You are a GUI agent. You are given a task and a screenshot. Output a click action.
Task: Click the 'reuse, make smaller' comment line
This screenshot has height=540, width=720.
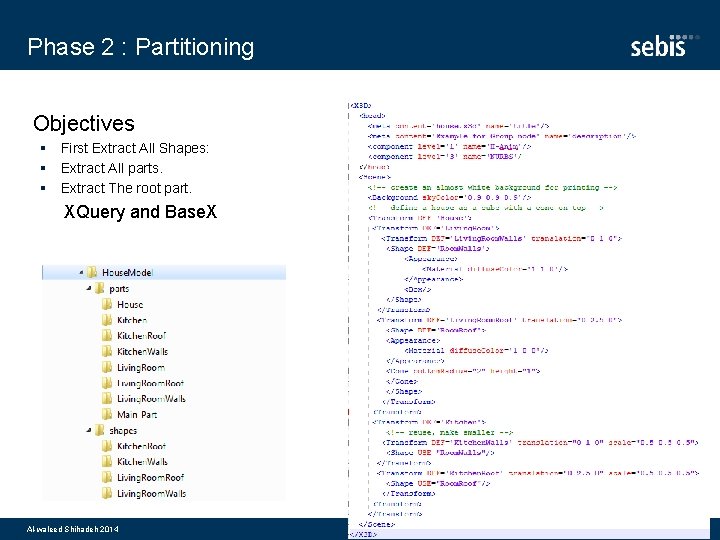[x=450, y=432]
